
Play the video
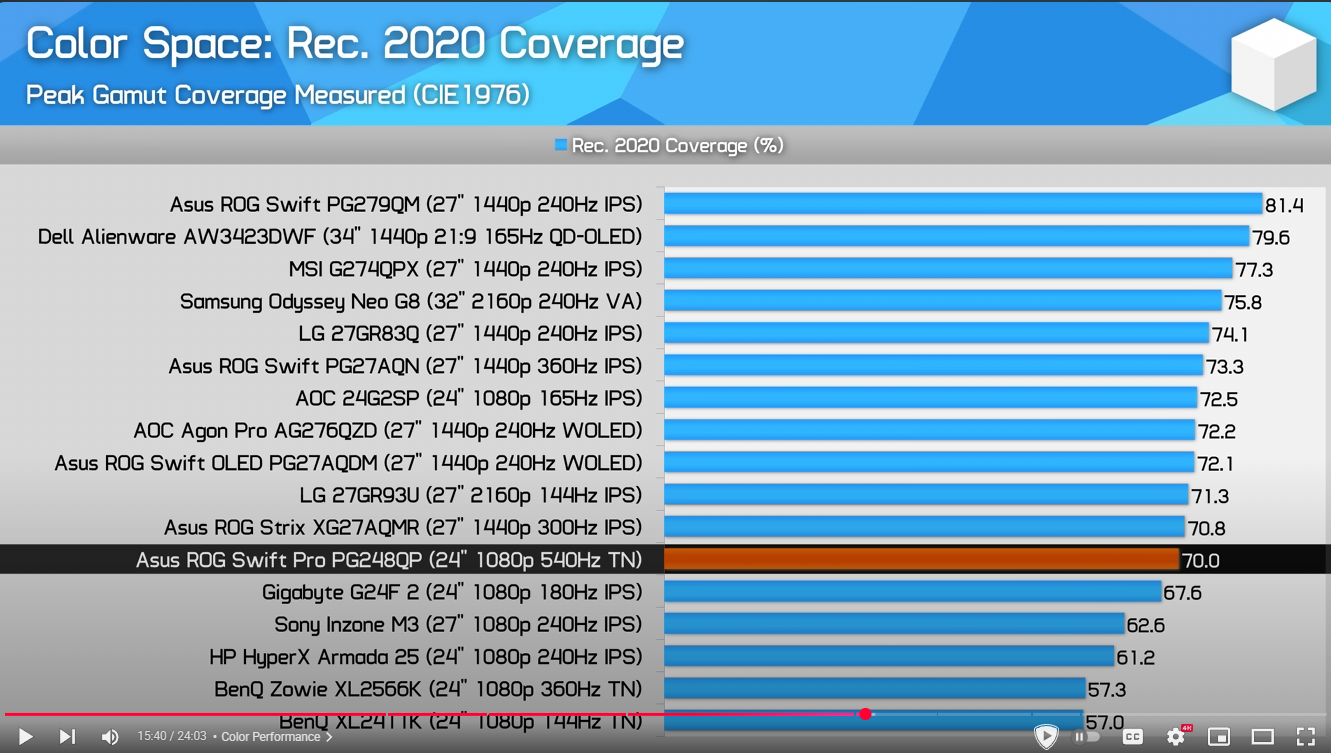click(x=25, y=737)
